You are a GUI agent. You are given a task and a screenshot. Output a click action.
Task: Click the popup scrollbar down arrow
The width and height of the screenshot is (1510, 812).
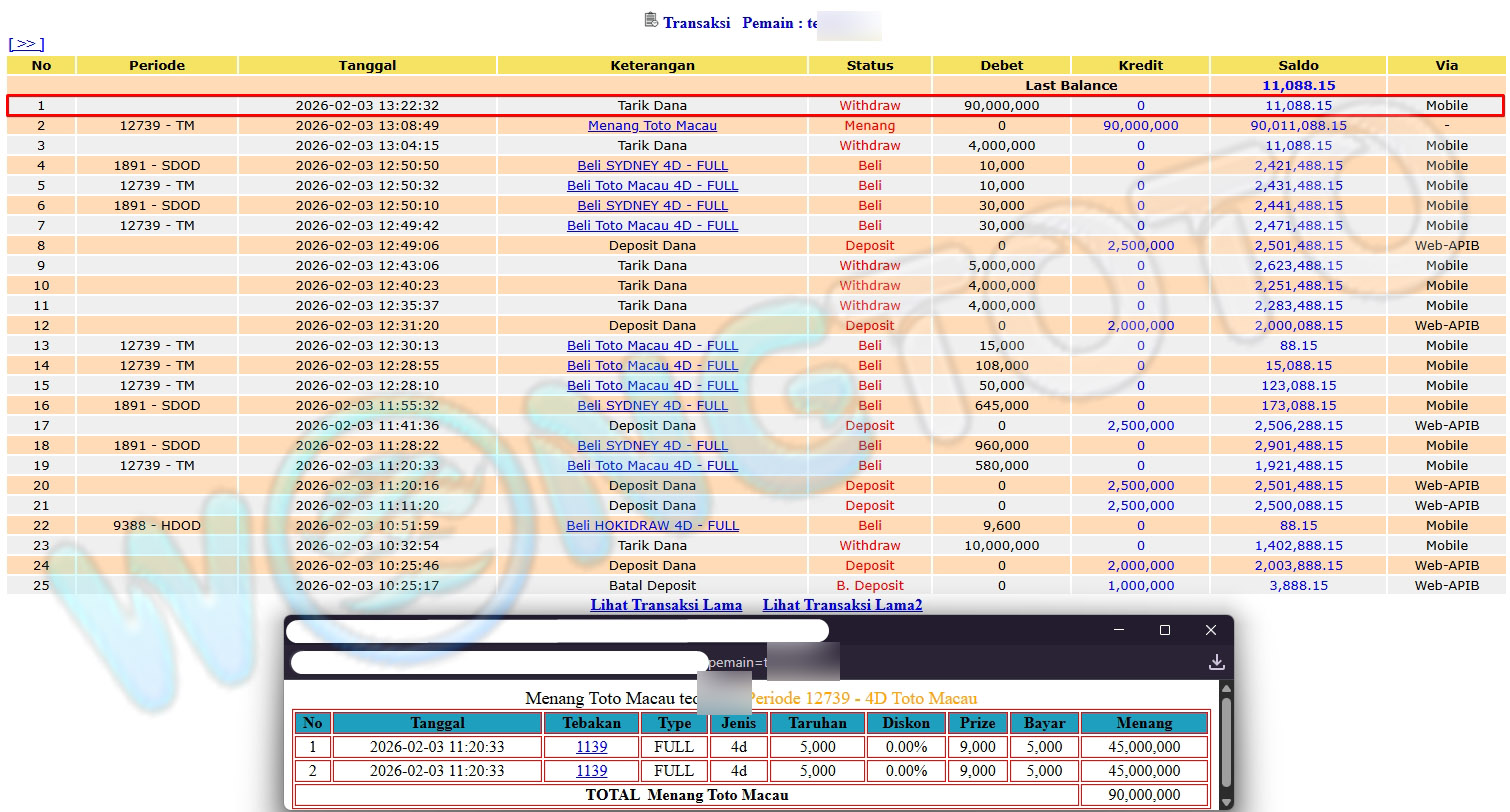point(1226,802)
